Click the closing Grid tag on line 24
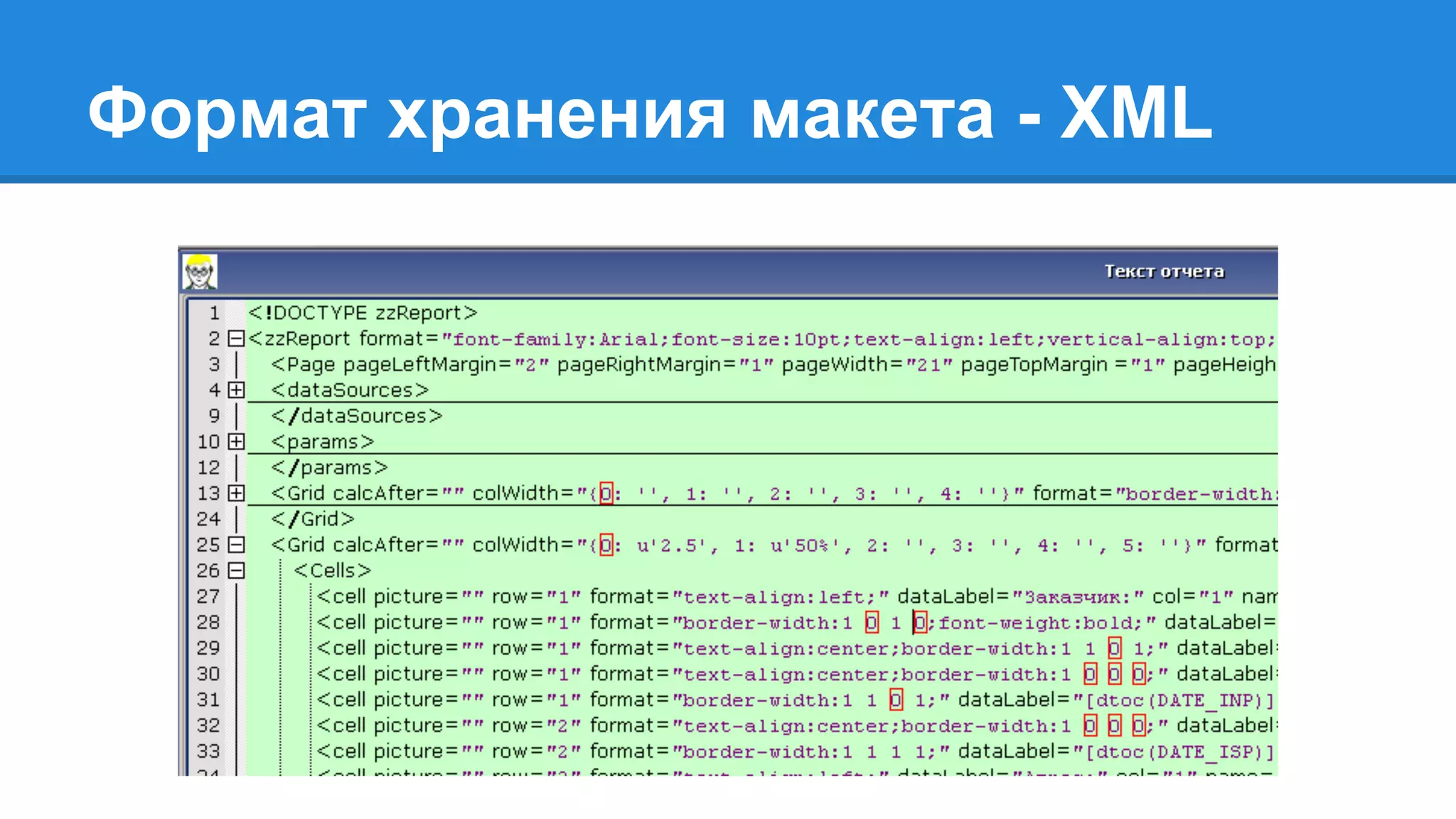The width and height of the screenshot is (1456, 819). pyautogui.click(x=313, y=519)
